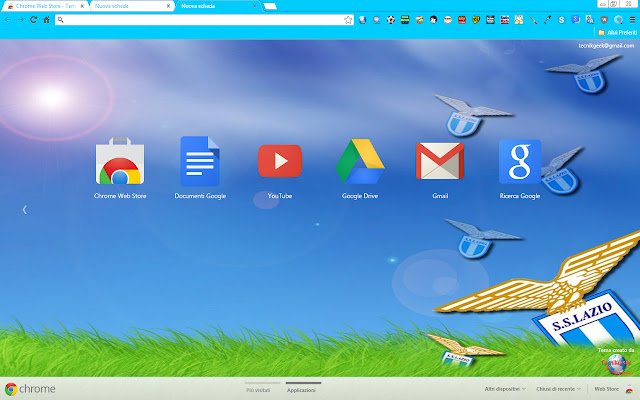Expand the Chiusi di recente dropdown
This screenshot has height=400, width=640.
point(558,389)
